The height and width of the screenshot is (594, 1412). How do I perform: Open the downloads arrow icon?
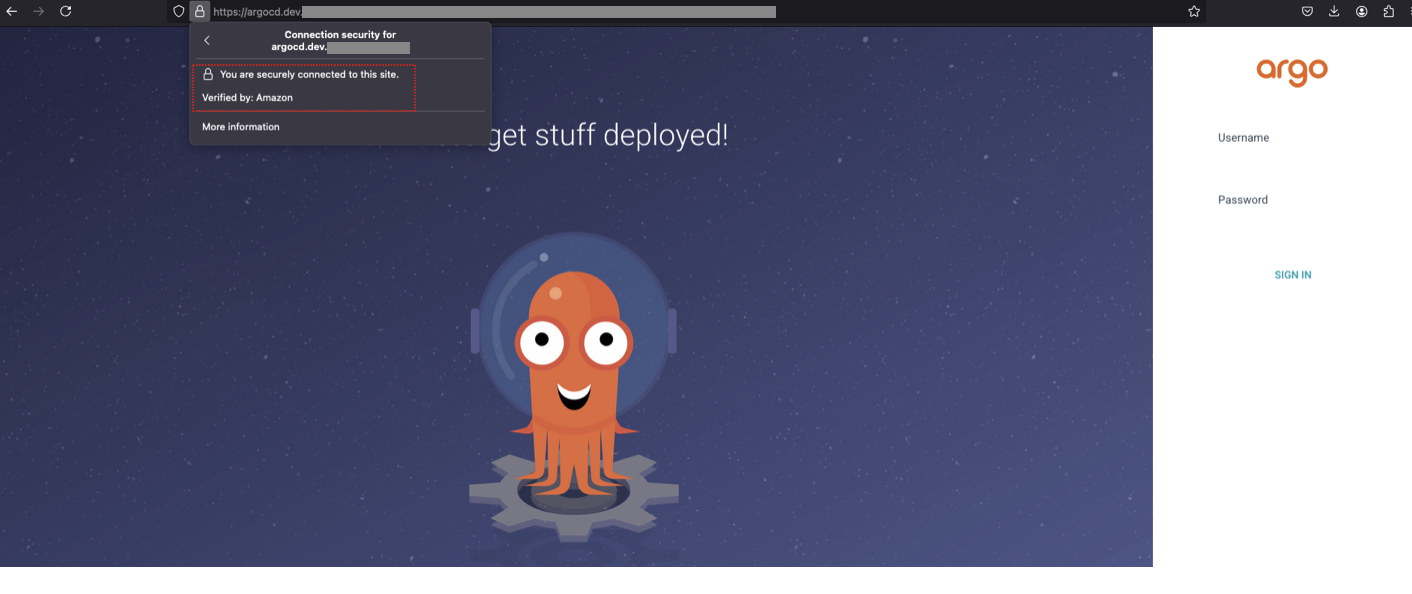(x=1334, y=11)
